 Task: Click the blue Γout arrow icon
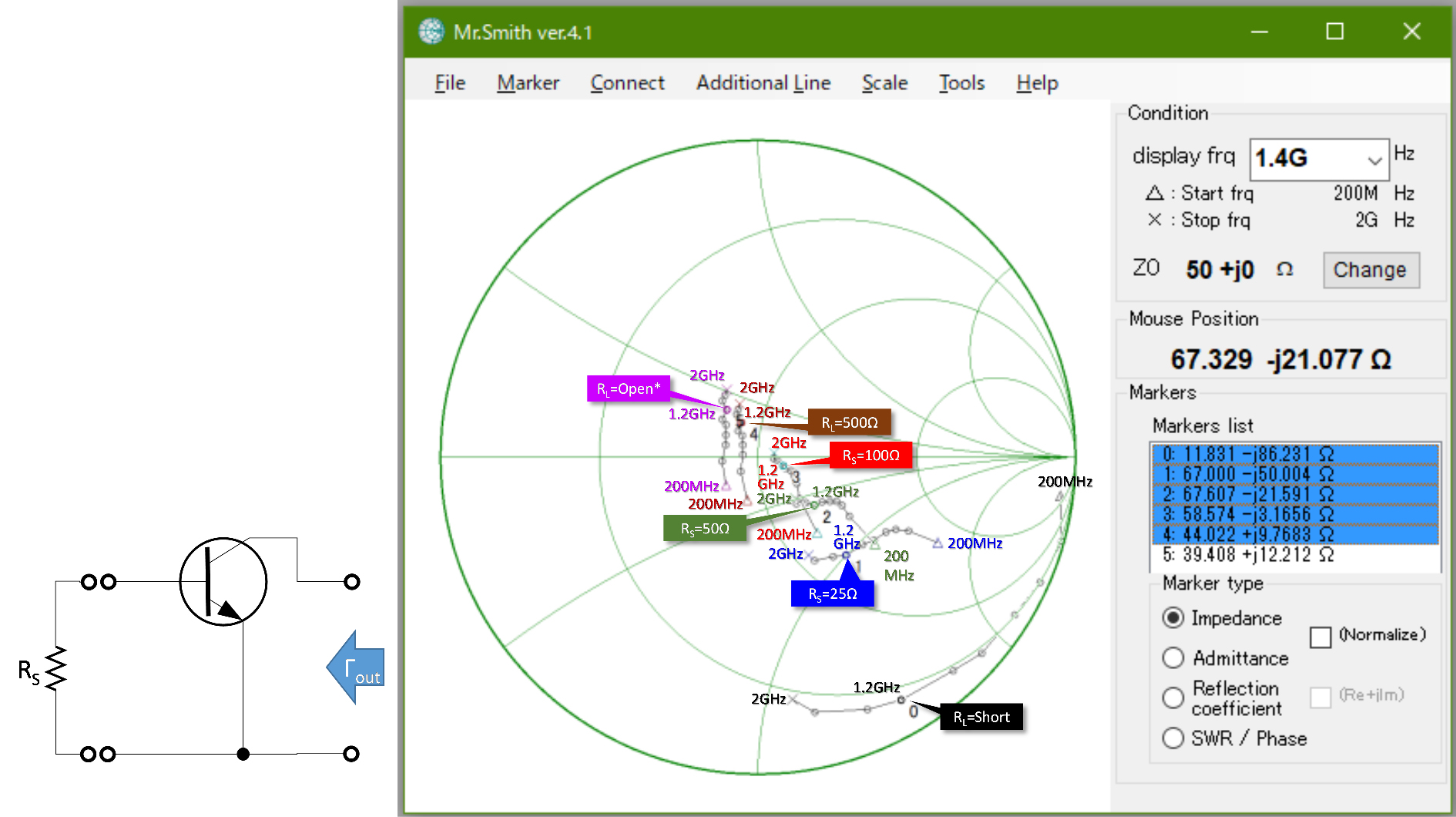pos(356,667)
